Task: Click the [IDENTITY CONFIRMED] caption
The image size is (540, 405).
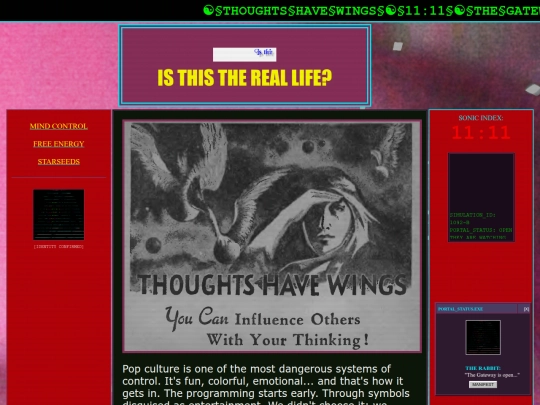Action: click(59, 247)
